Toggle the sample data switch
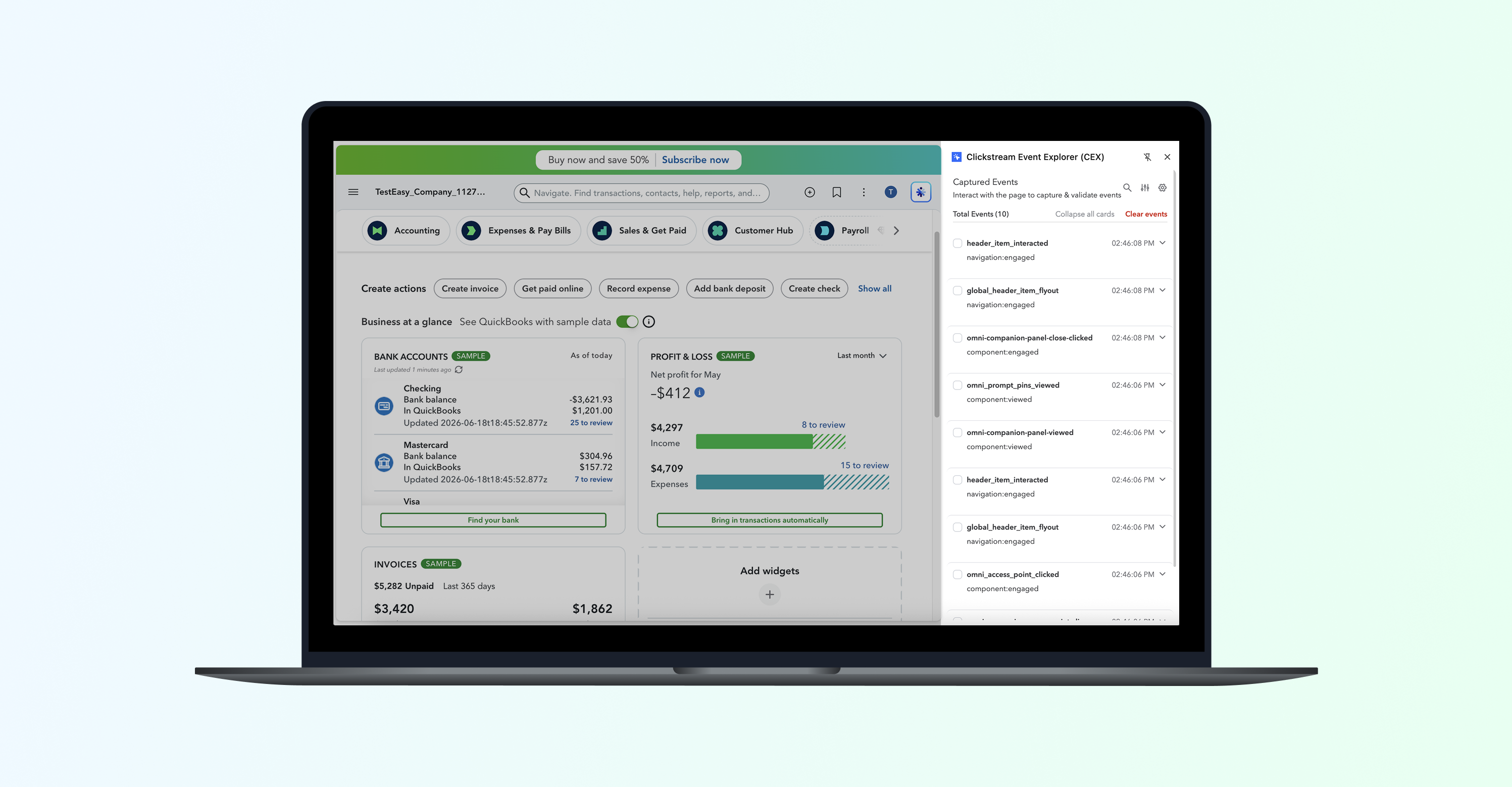Viewport: 1512px width, 787px height. [x=627, y=322]
